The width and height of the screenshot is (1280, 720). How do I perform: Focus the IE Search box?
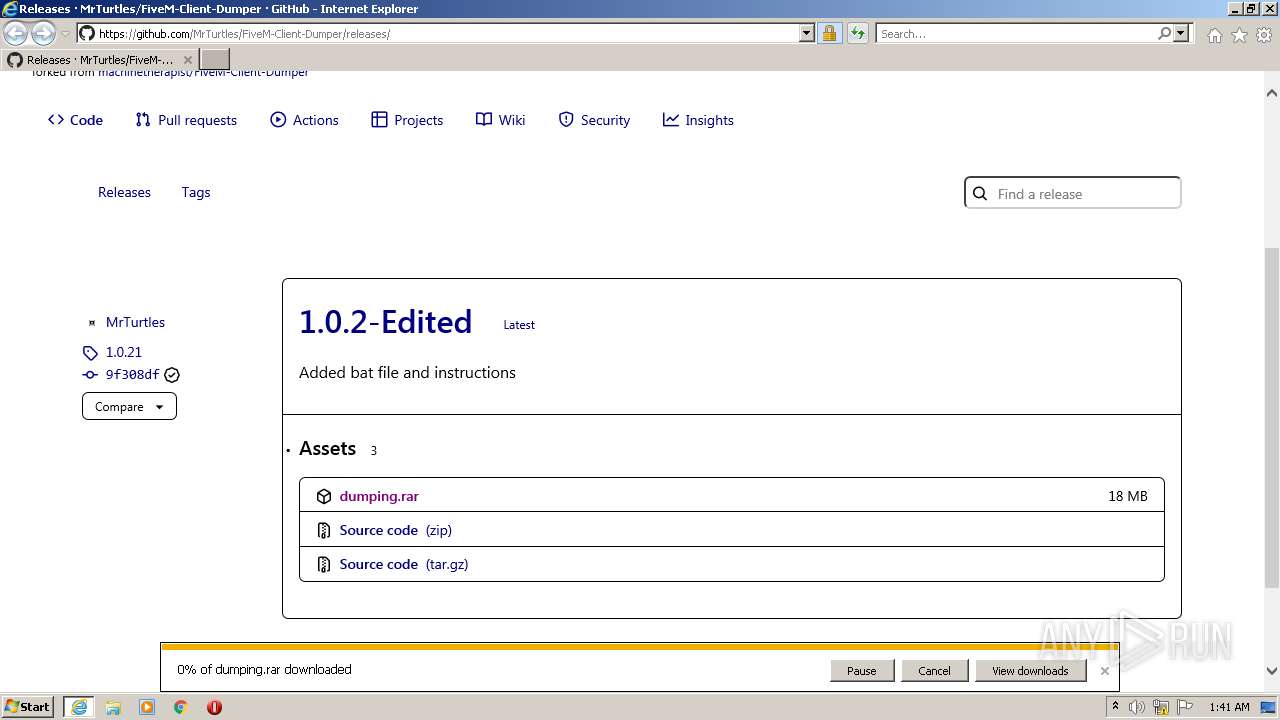tap(1015, 33)
